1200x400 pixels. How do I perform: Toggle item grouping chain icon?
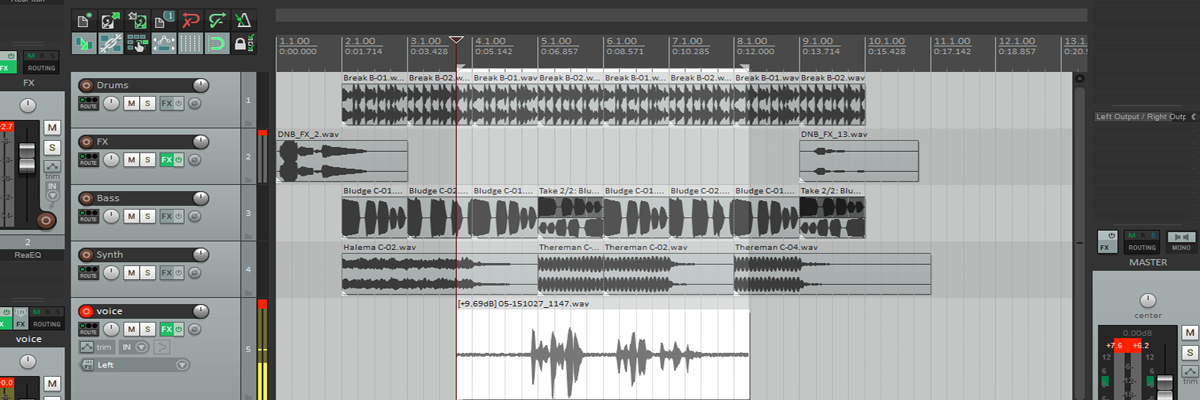[110, 43]
